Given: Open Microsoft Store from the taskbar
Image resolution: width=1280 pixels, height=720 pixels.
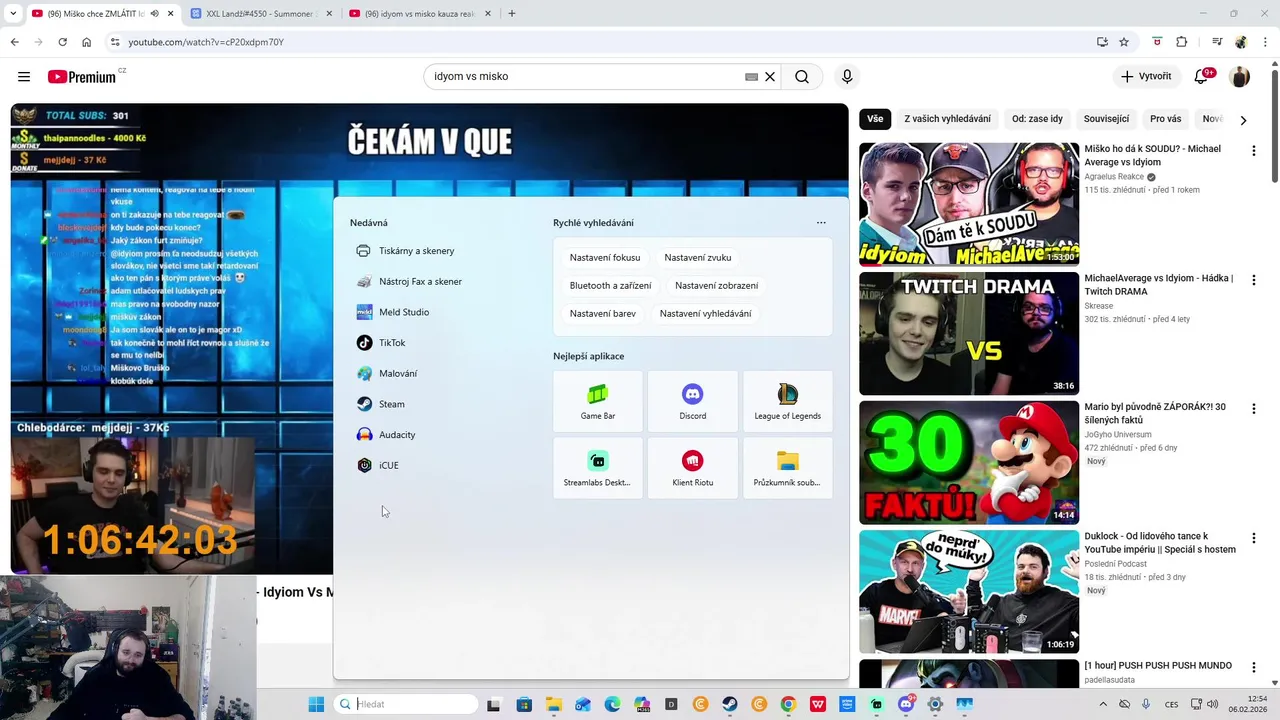Looking at the screenshot, I should click(x=524, y=704).
